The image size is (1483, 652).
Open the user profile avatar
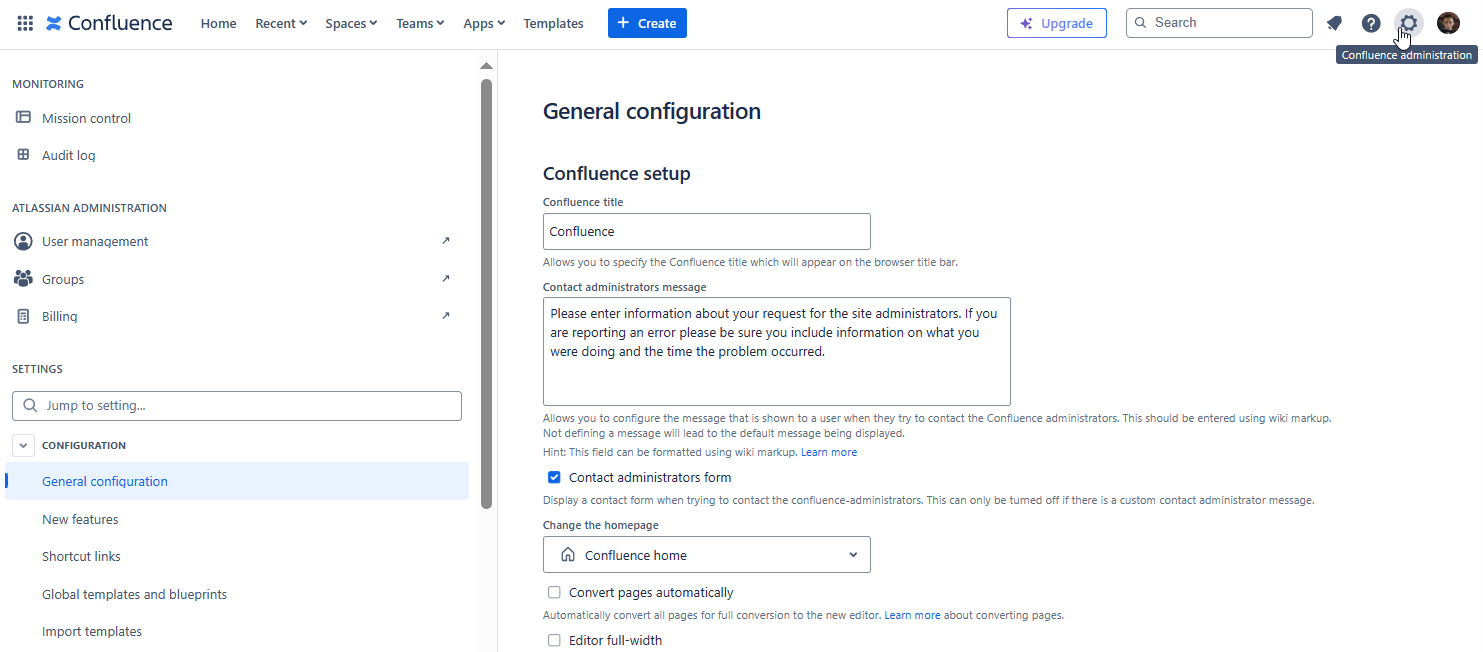pos(1448,23)
